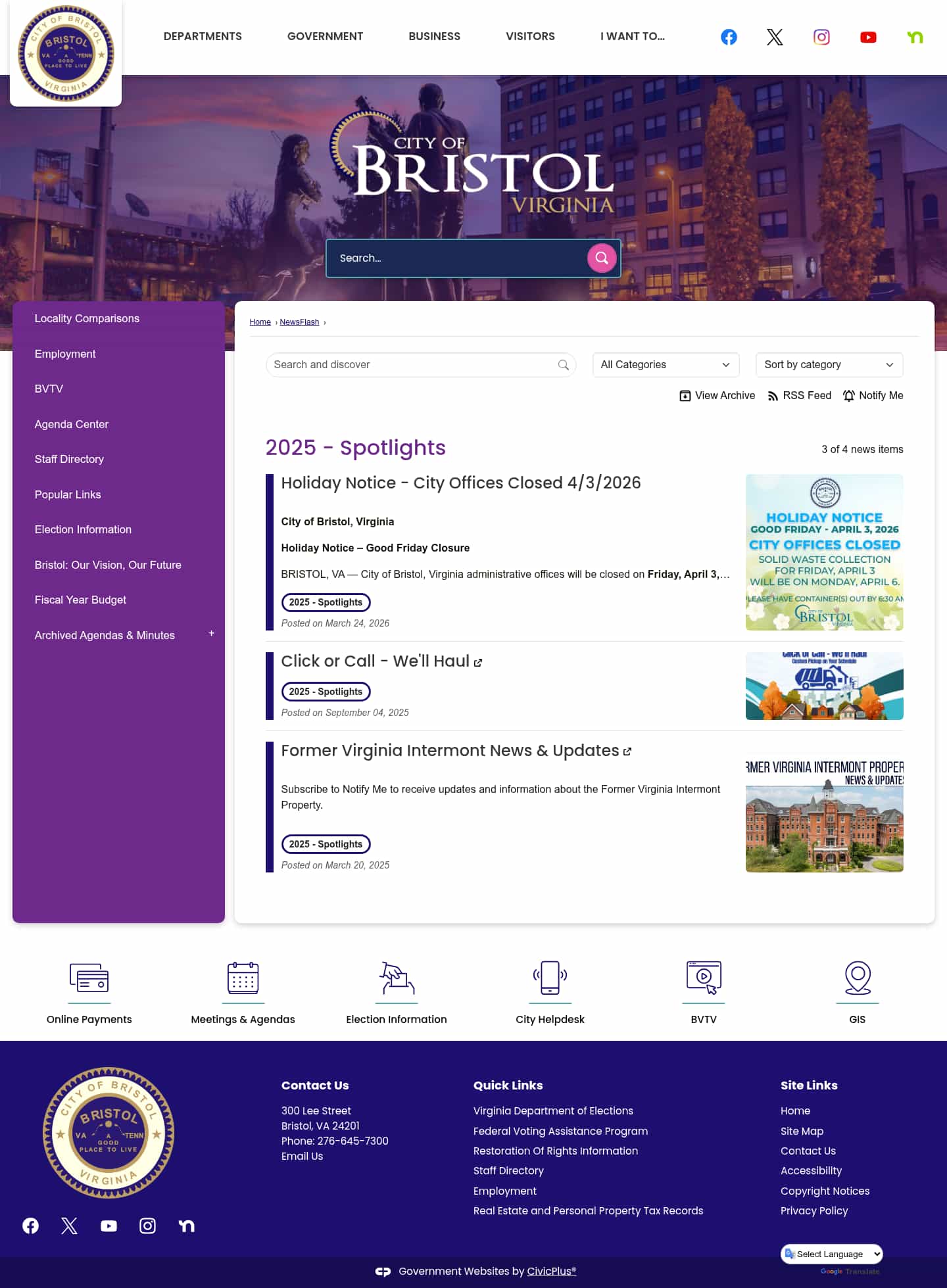
Task: Open the CivicPlus link in footer
Action: click(x=551, y=1272)
